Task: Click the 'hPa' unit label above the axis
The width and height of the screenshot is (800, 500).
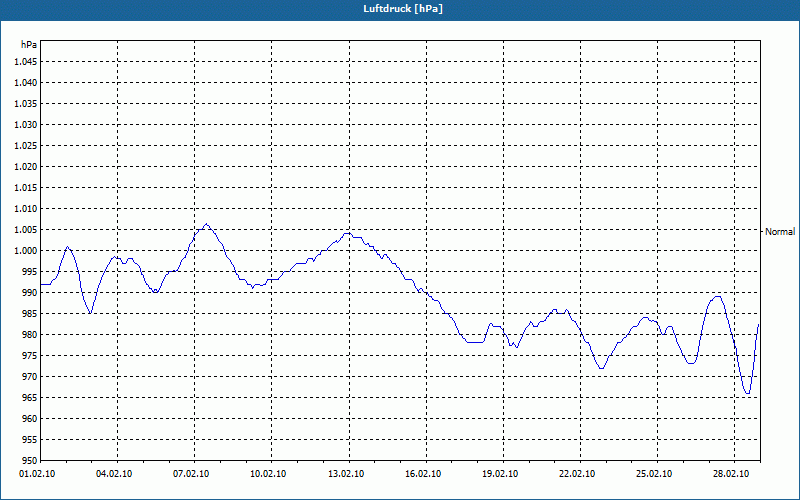Action: coord(29,45)
